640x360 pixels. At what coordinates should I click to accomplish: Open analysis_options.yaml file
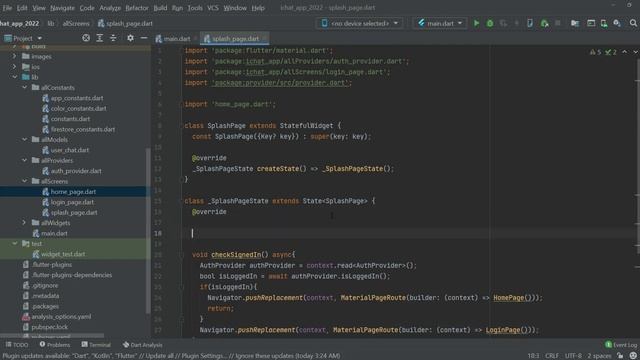click(x=61, y=316)
